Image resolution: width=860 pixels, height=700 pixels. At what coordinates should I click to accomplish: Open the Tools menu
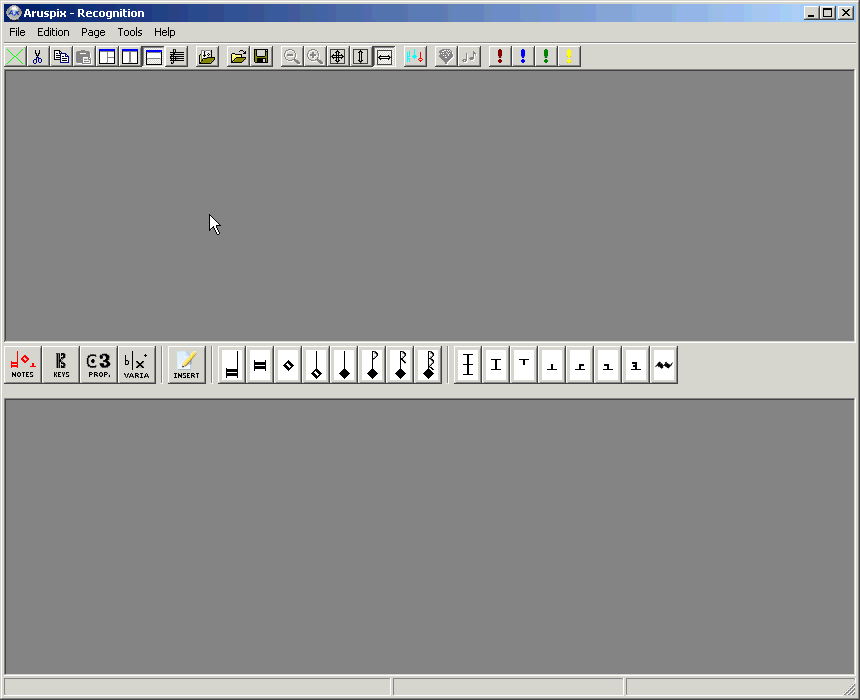130,32
